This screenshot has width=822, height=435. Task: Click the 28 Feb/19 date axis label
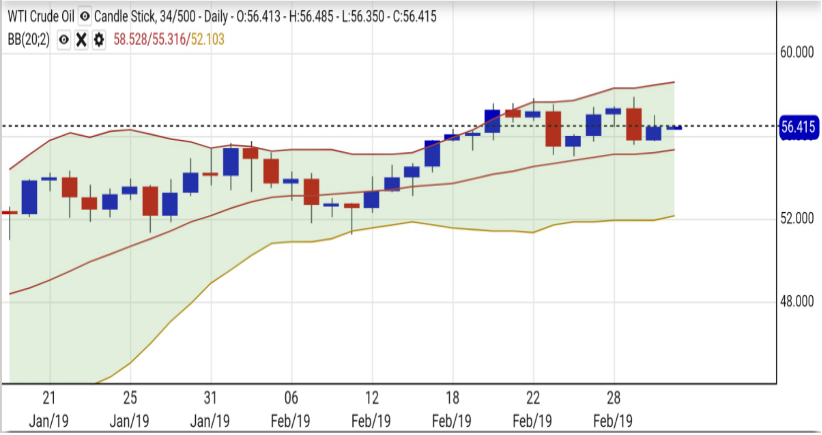click(613, 407)
